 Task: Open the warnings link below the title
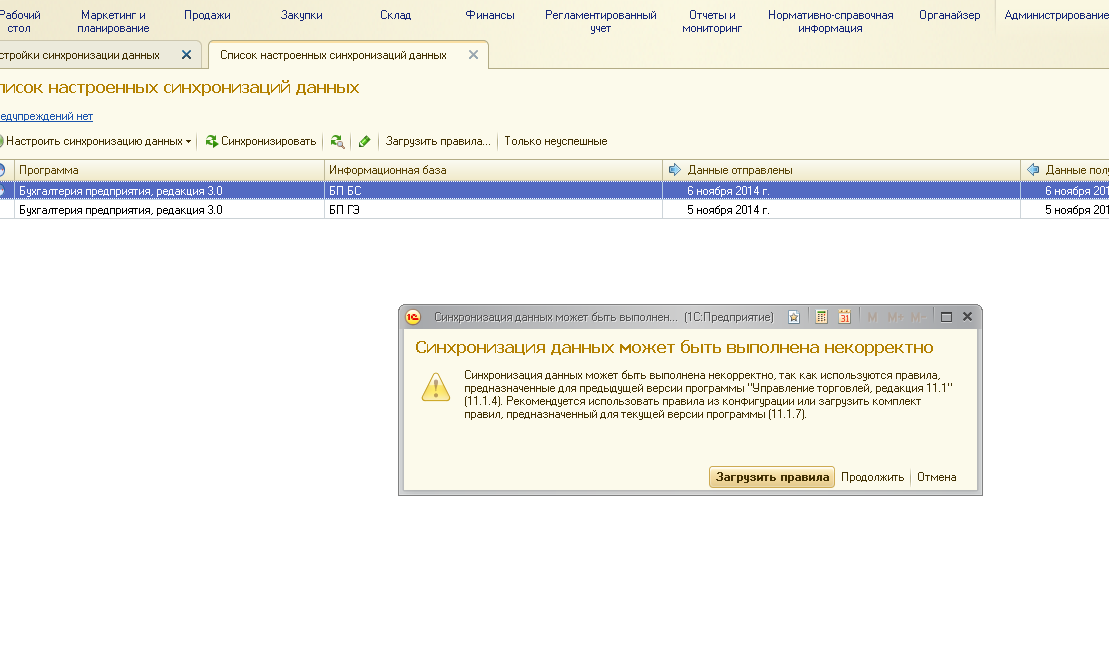coord(46,116)
